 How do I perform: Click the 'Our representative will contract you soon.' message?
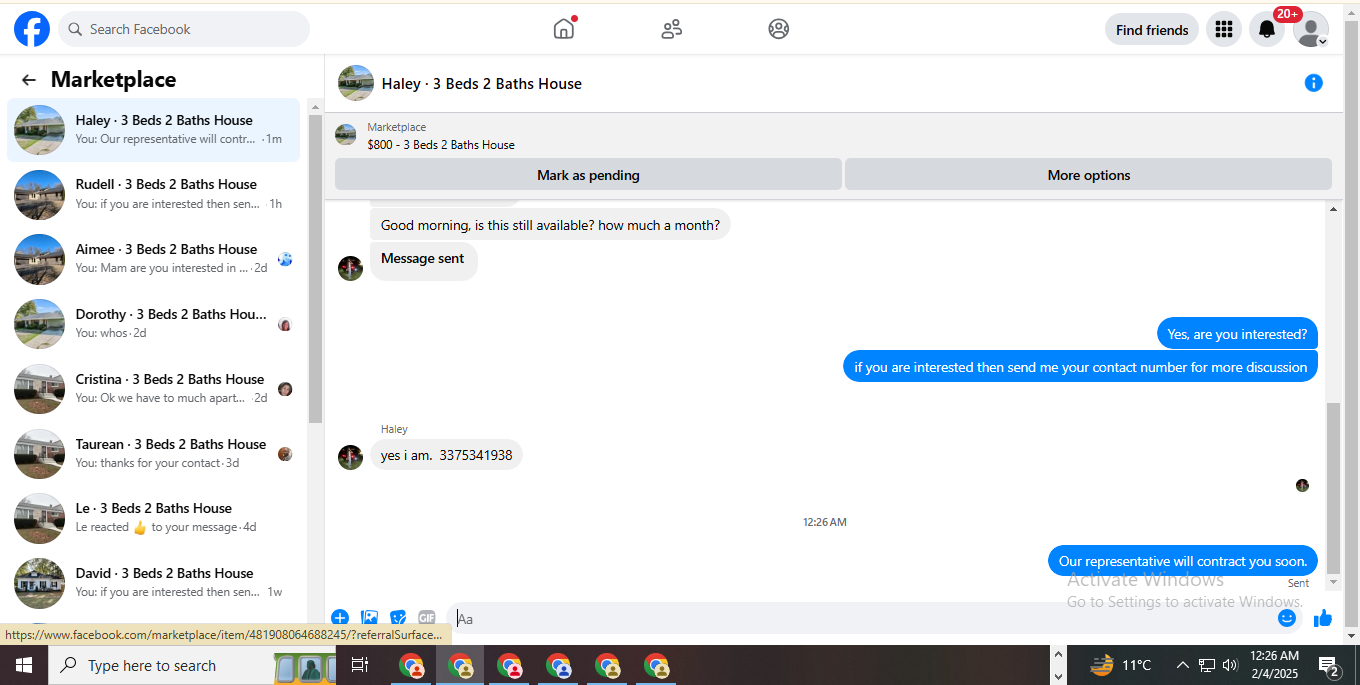pyautogui.click(x=1183, y=561)
